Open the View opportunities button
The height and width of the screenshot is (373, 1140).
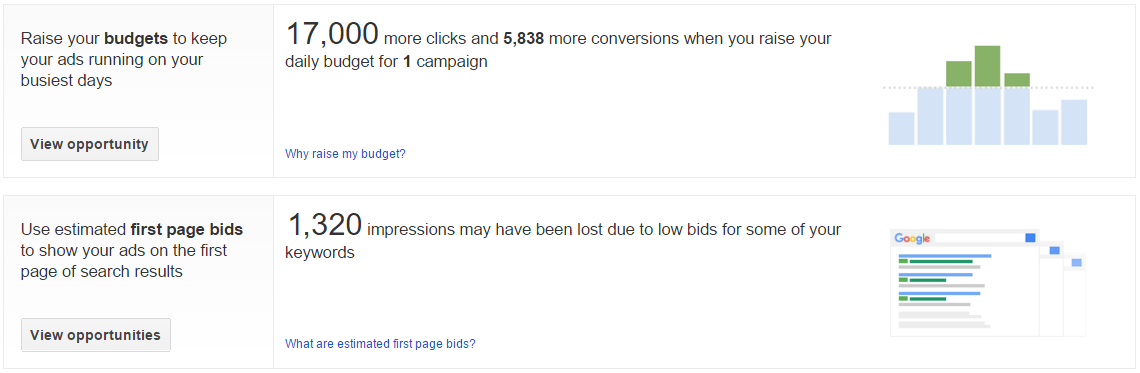pyautogui.click(x=96, y=335)
